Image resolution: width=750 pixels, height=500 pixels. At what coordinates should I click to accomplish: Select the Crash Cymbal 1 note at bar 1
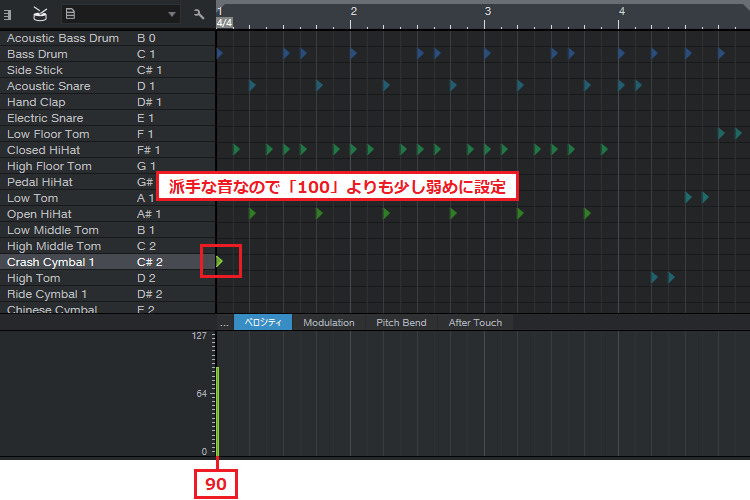click(220, 262)
